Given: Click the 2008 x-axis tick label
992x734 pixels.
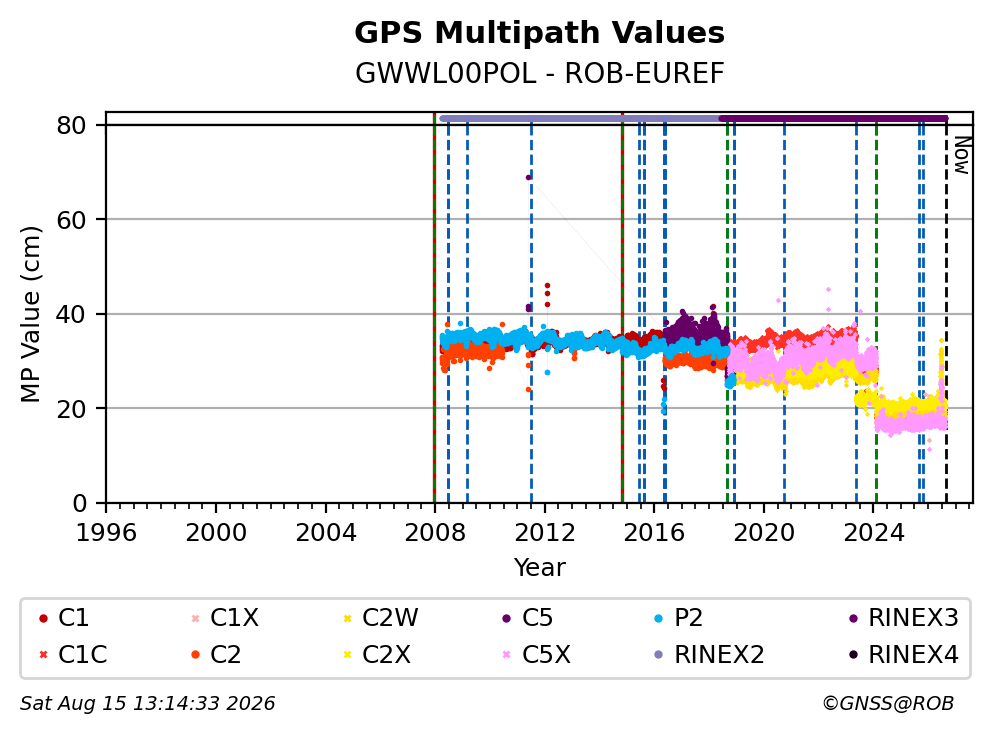Looking at the screenshot, I should coord(435,533).
